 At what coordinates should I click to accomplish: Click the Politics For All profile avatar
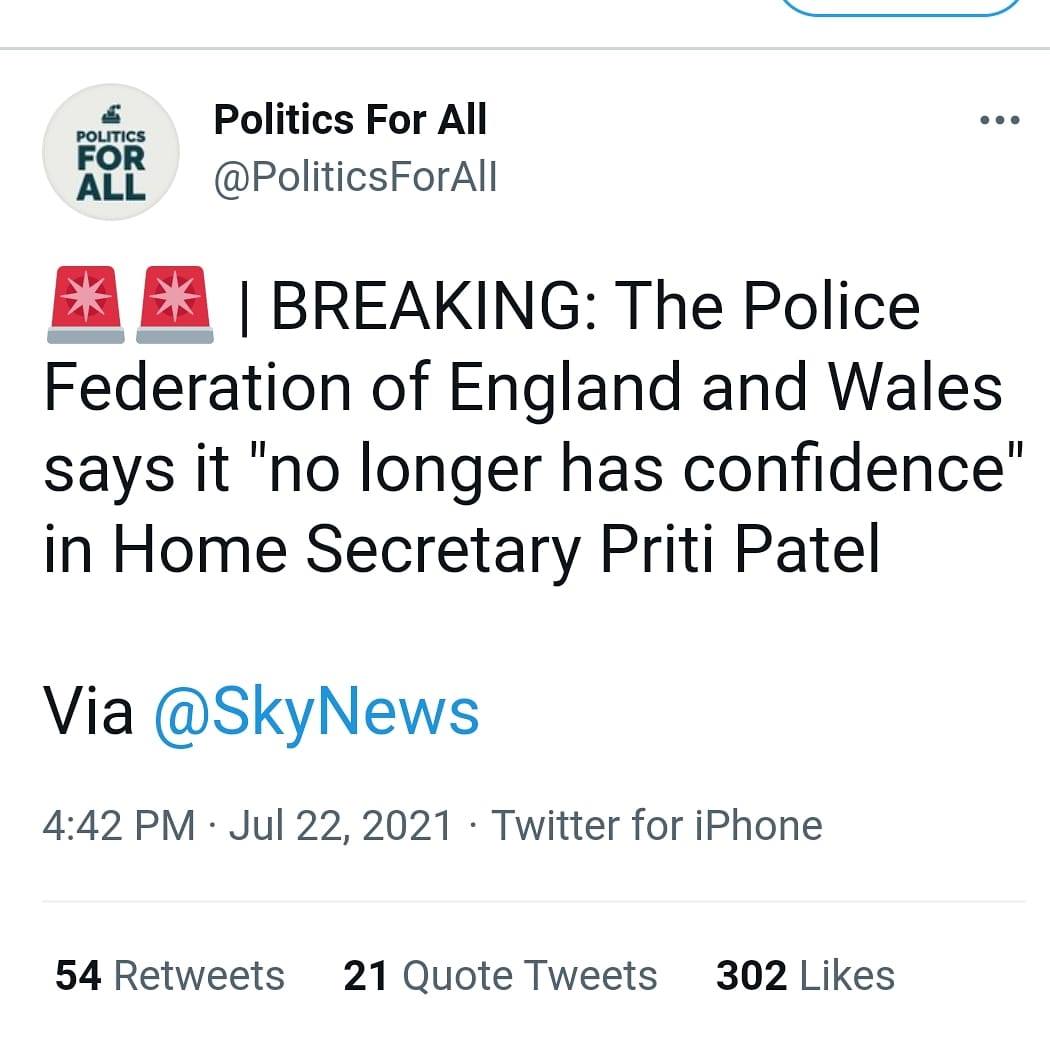tap(111, 153)
